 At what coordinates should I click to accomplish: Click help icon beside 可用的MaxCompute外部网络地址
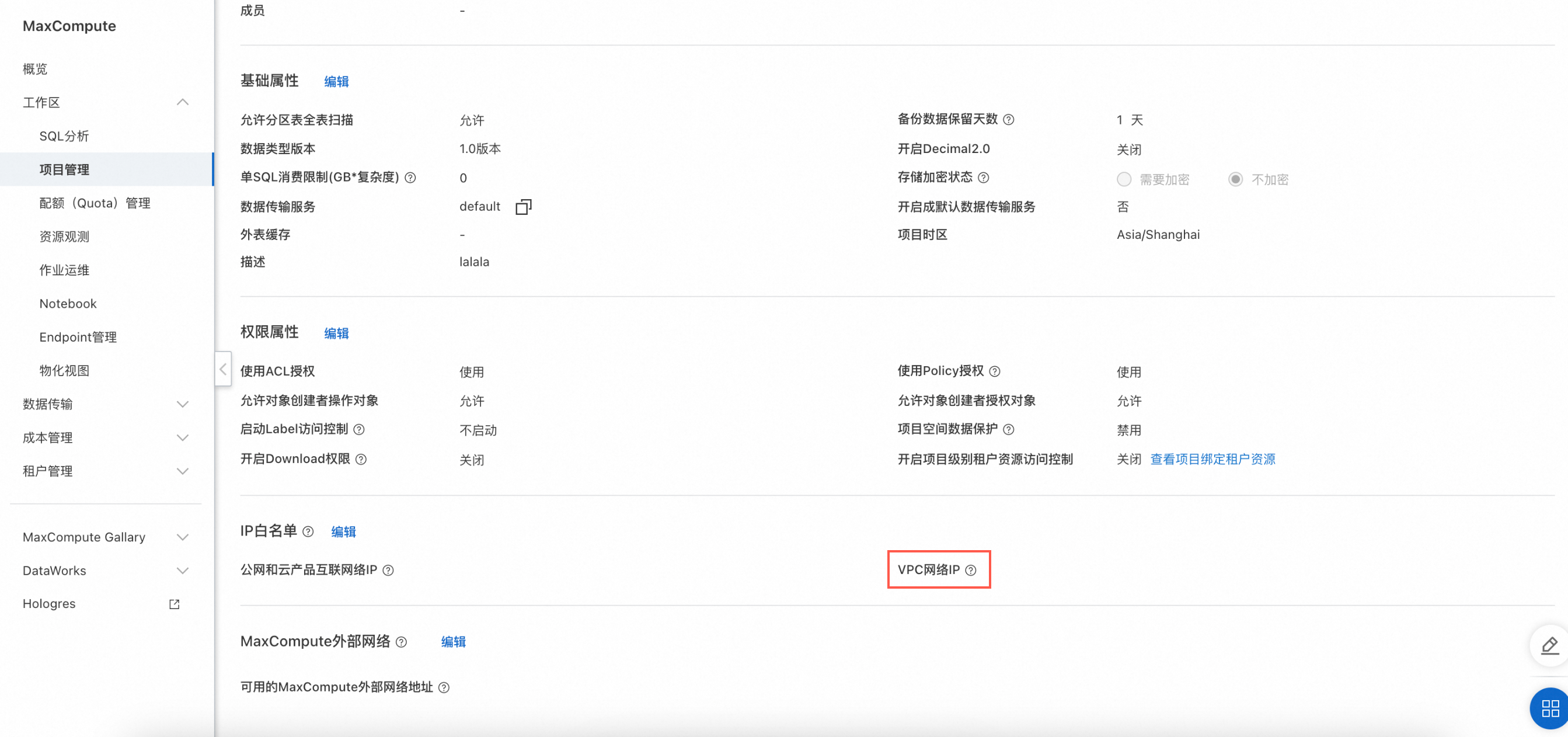click(444, 688)
